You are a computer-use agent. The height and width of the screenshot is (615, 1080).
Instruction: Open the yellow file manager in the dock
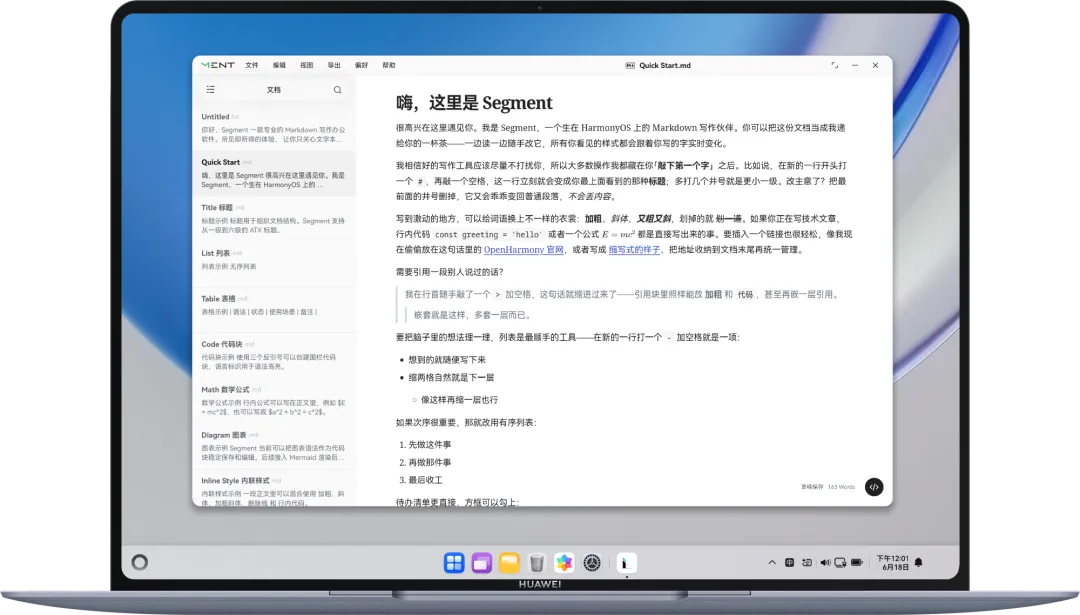(x=509, y=563)
